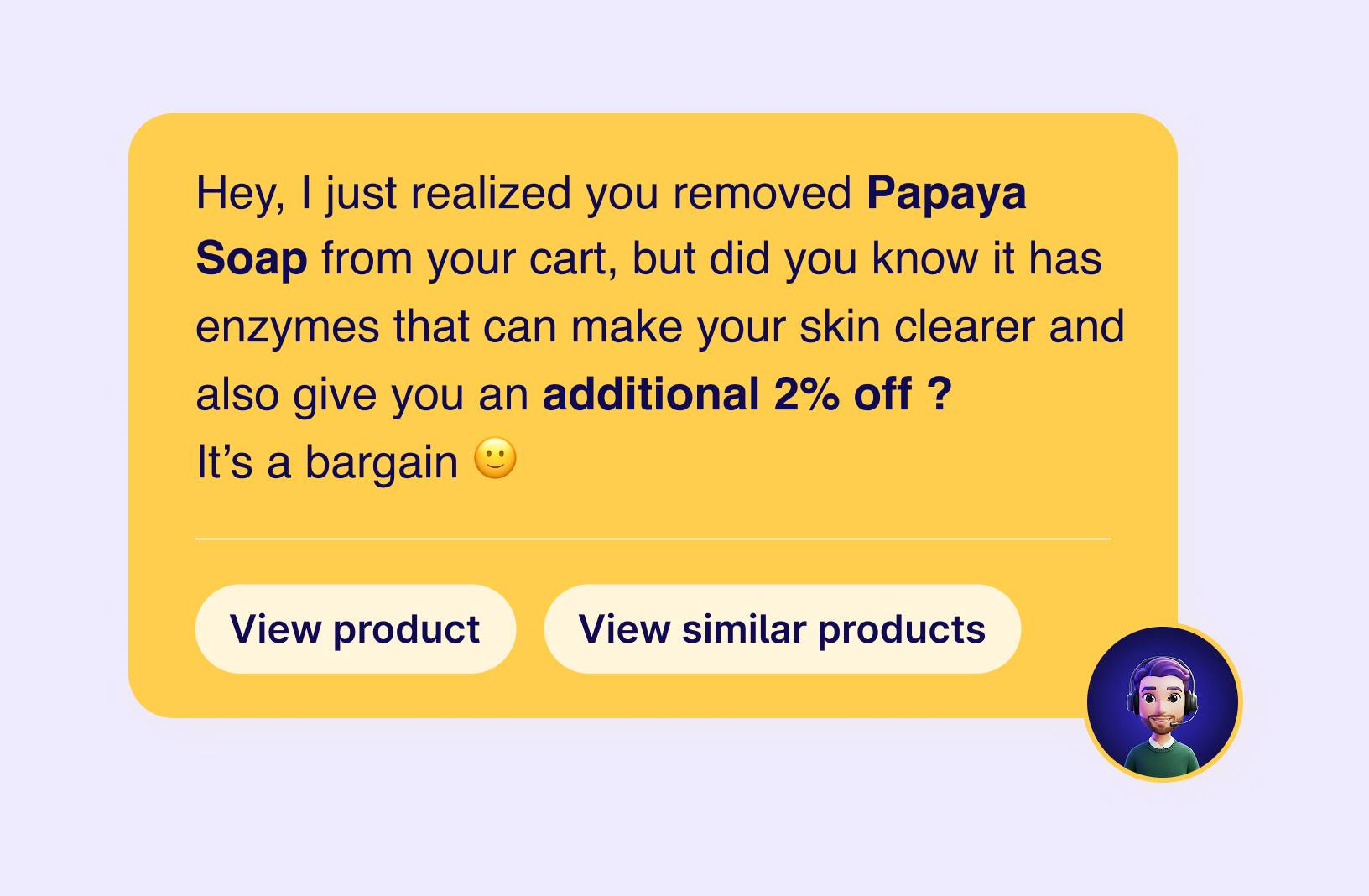Click the bold text additional 2% off
Image resolution: width=1369 pixels, height=896 pixels.
[726, 393]
